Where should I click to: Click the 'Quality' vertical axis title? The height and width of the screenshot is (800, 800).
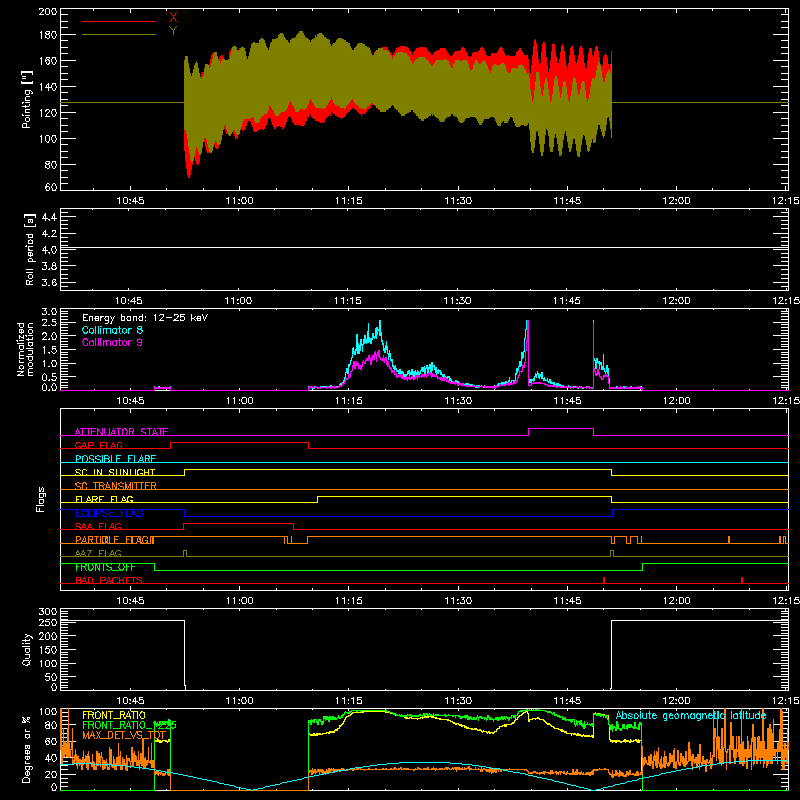[27, 649]
